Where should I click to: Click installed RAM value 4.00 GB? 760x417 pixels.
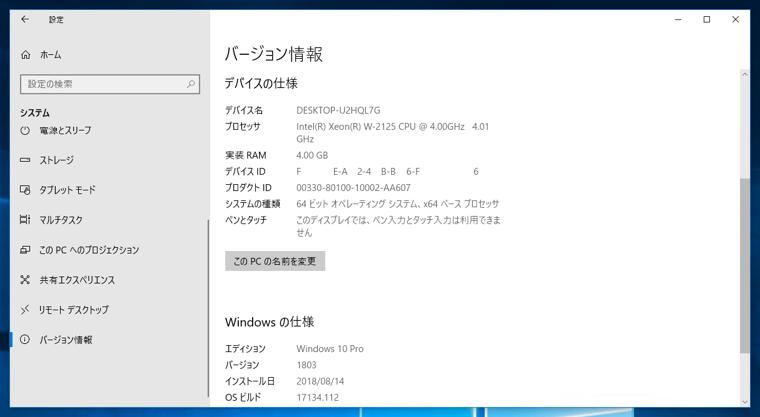click(312, 155)
